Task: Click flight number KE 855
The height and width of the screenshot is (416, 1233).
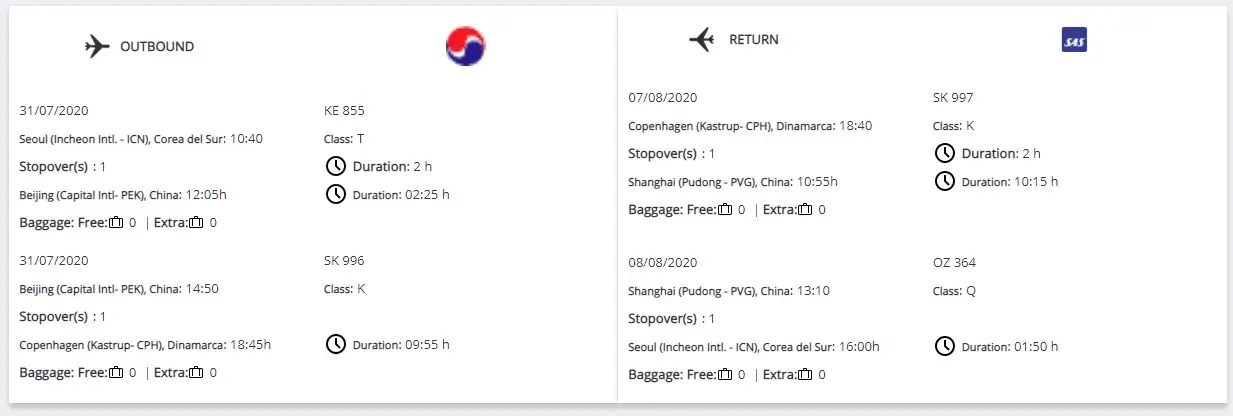Action: point(344,110)
